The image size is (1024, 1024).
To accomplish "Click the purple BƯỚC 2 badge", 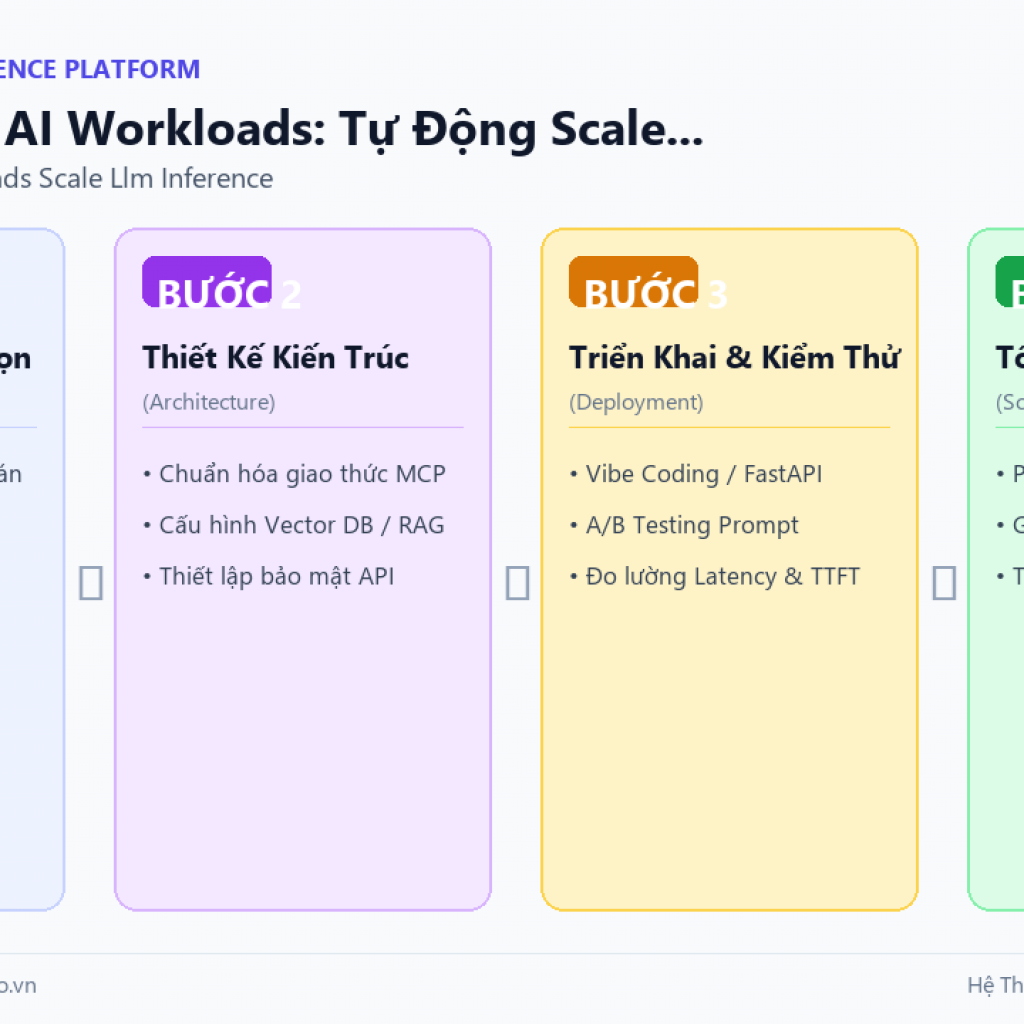I will click(207, 281).
